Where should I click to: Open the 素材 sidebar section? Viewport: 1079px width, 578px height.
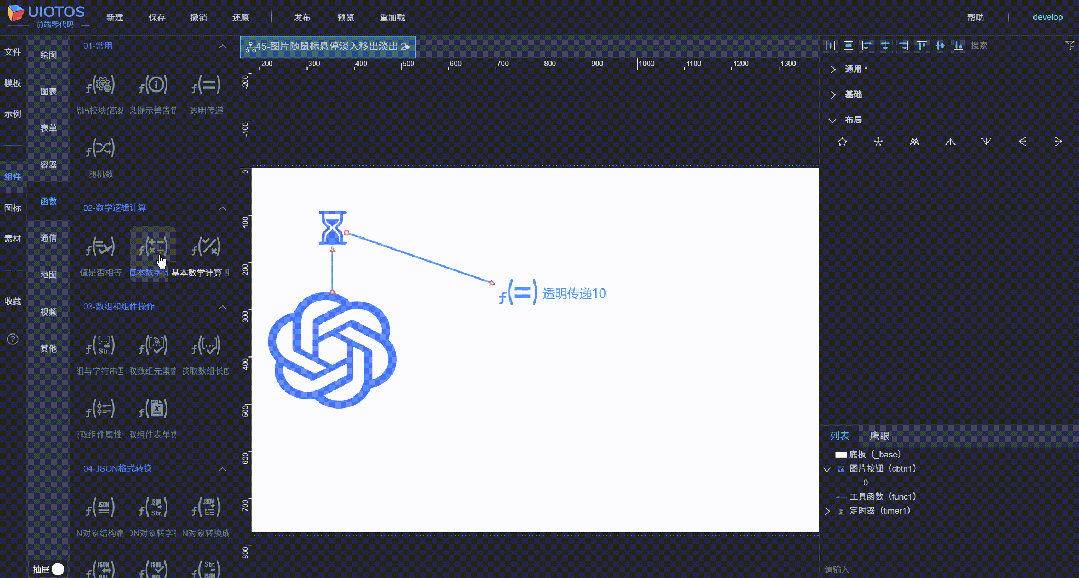[12, 239]
